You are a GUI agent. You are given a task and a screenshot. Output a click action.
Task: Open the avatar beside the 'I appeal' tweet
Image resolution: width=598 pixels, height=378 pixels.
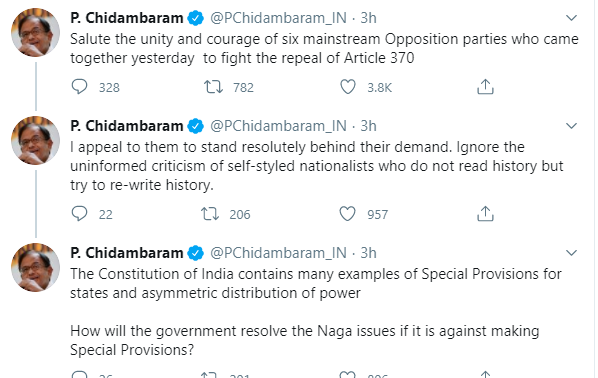35,140
